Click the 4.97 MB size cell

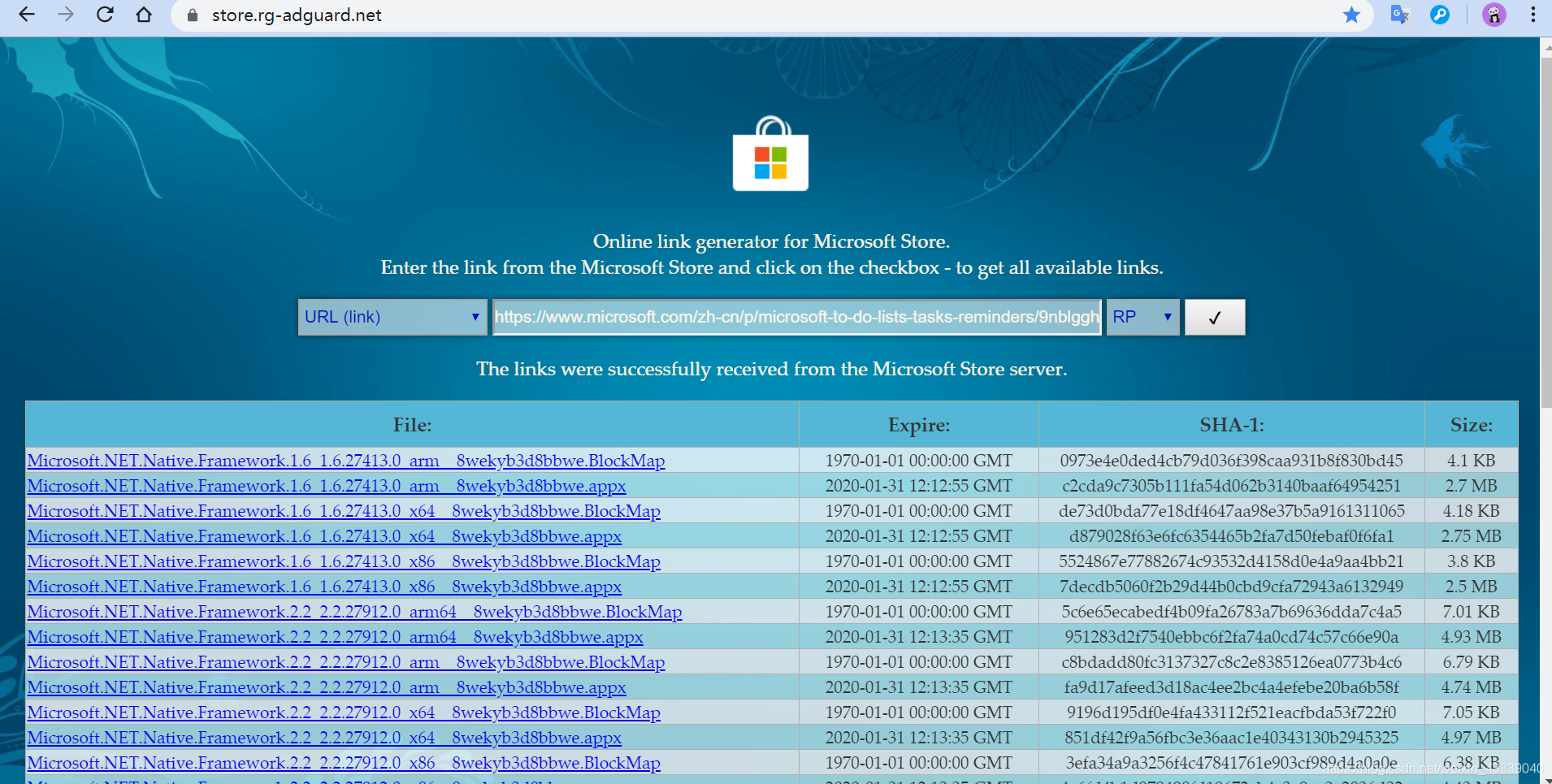click(1471, 738)
